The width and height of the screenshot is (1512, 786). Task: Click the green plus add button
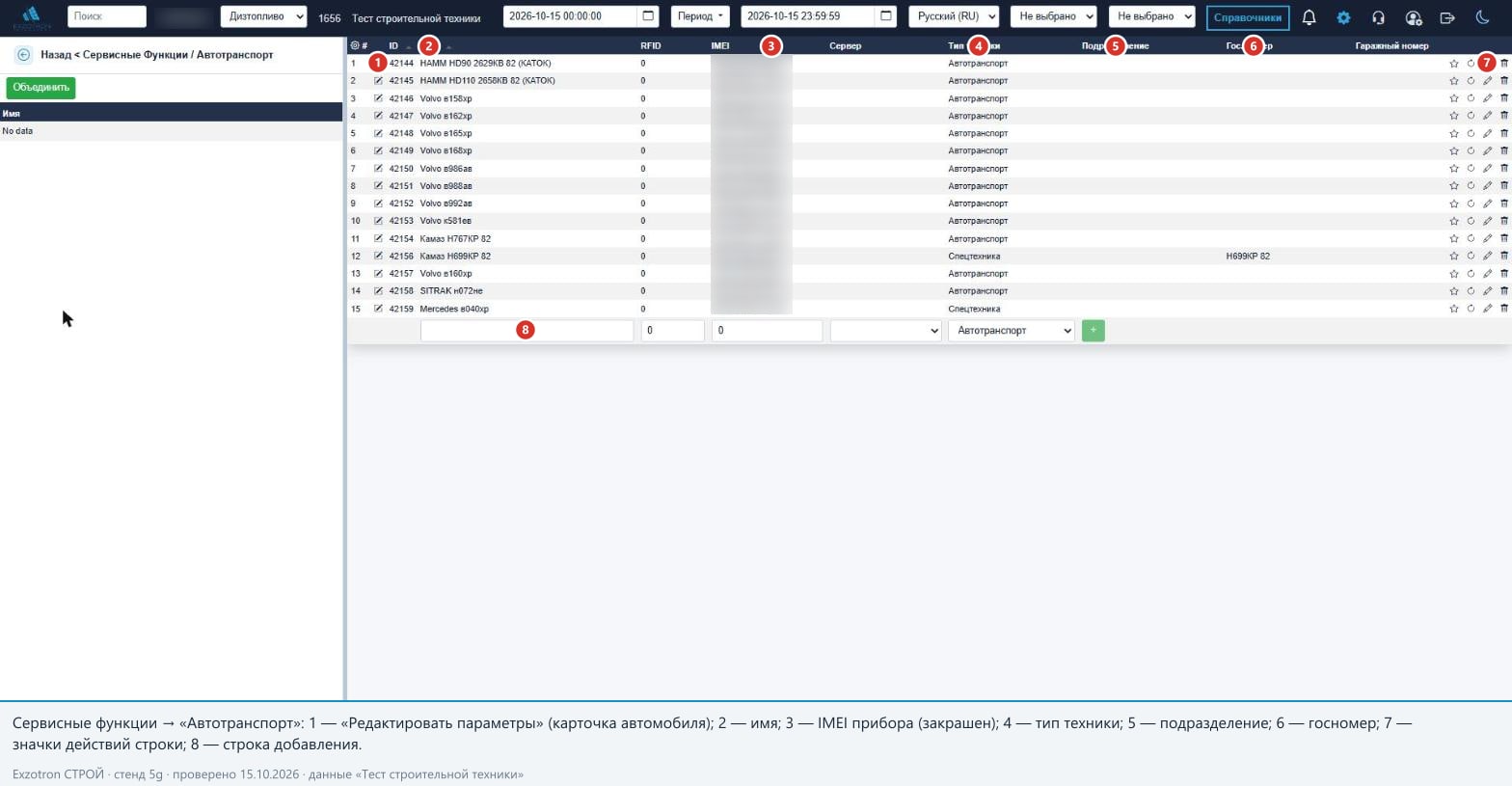pyautogui.click(x=1093, y=331)
